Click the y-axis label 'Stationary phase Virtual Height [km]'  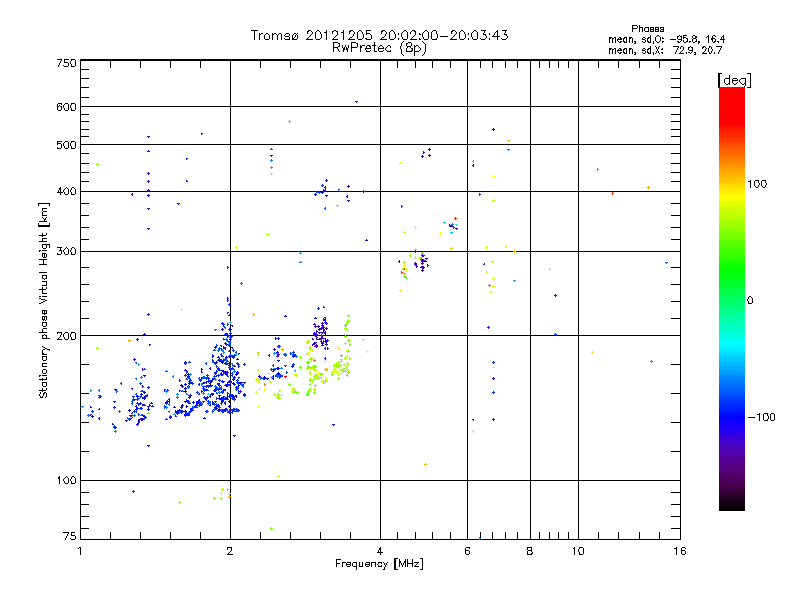tap(43, 300)
